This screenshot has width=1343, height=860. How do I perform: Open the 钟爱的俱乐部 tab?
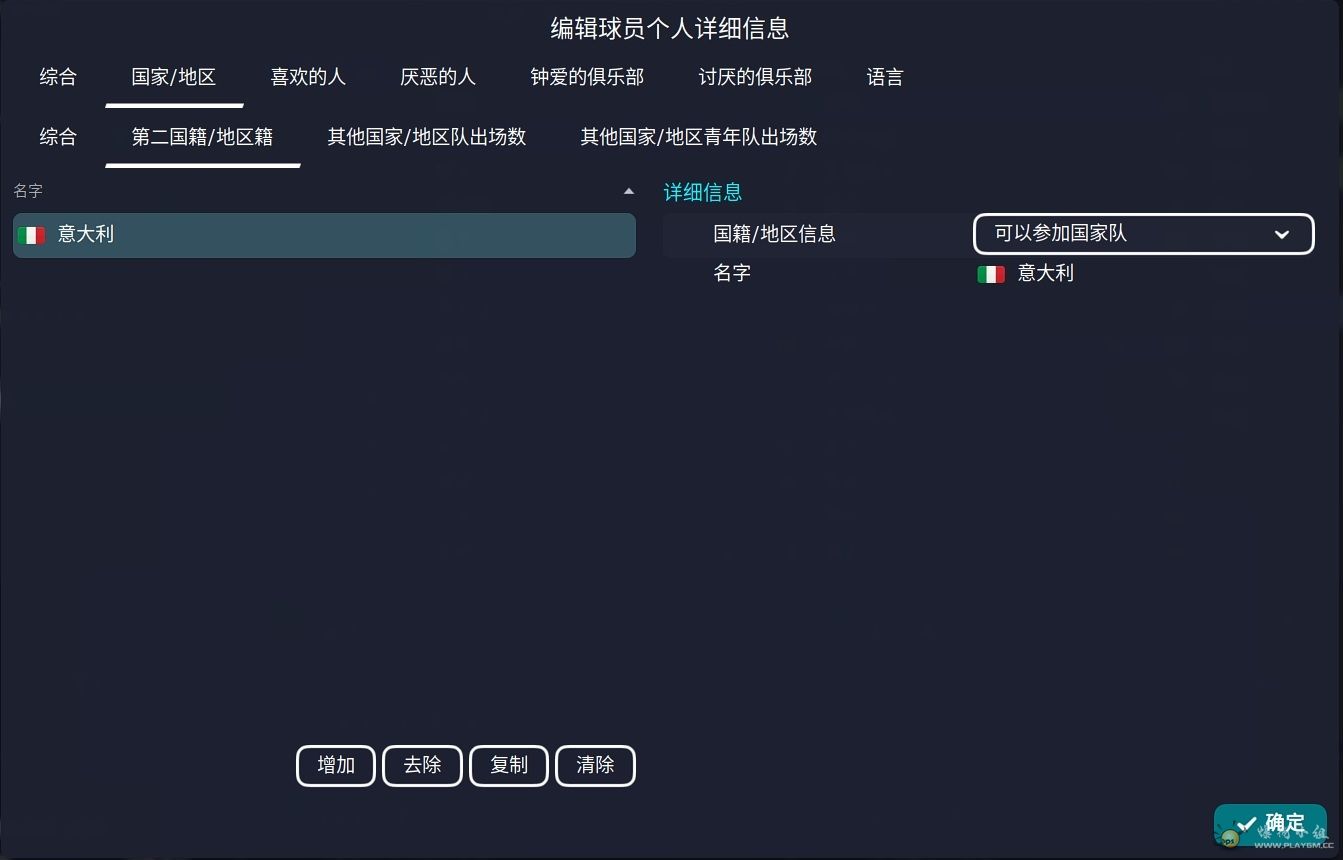[587, 77]
